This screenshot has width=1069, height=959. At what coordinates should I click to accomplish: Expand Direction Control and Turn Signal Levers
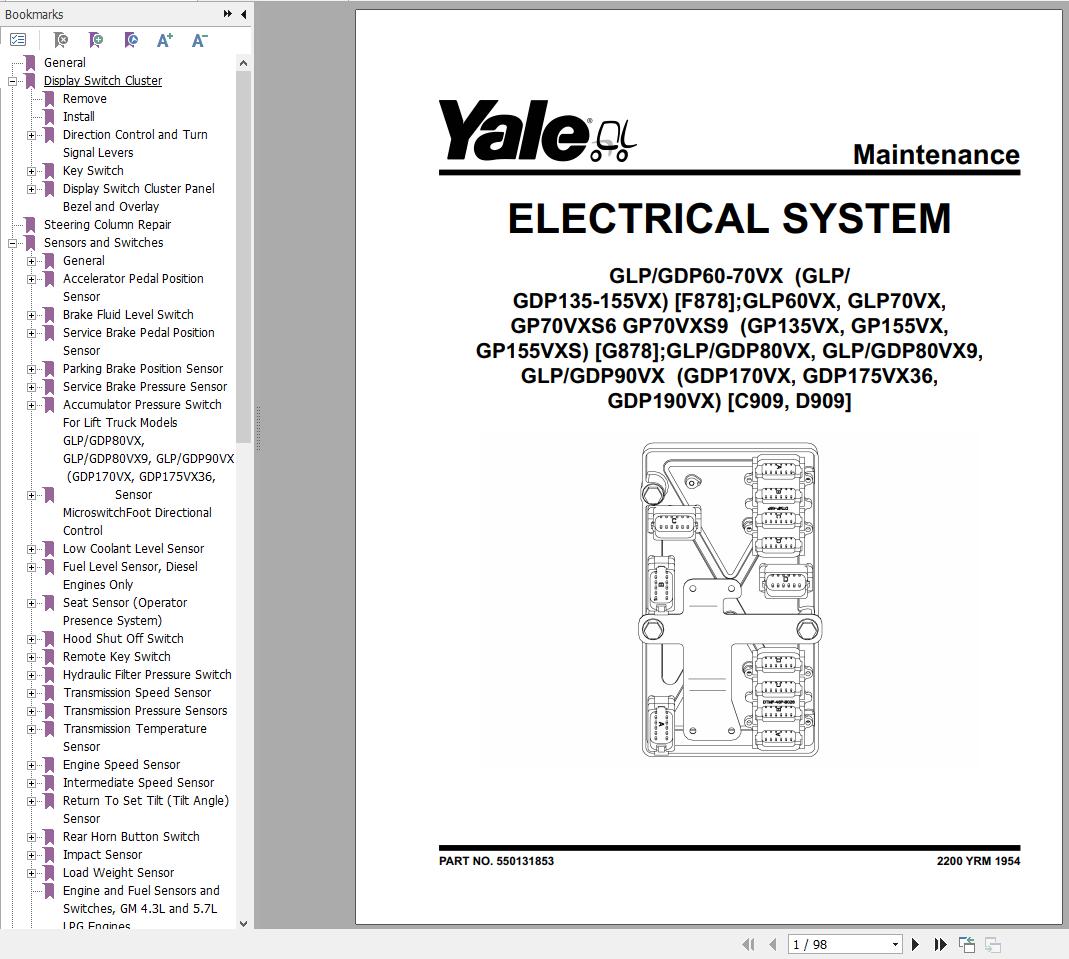(x=31, y=135)
